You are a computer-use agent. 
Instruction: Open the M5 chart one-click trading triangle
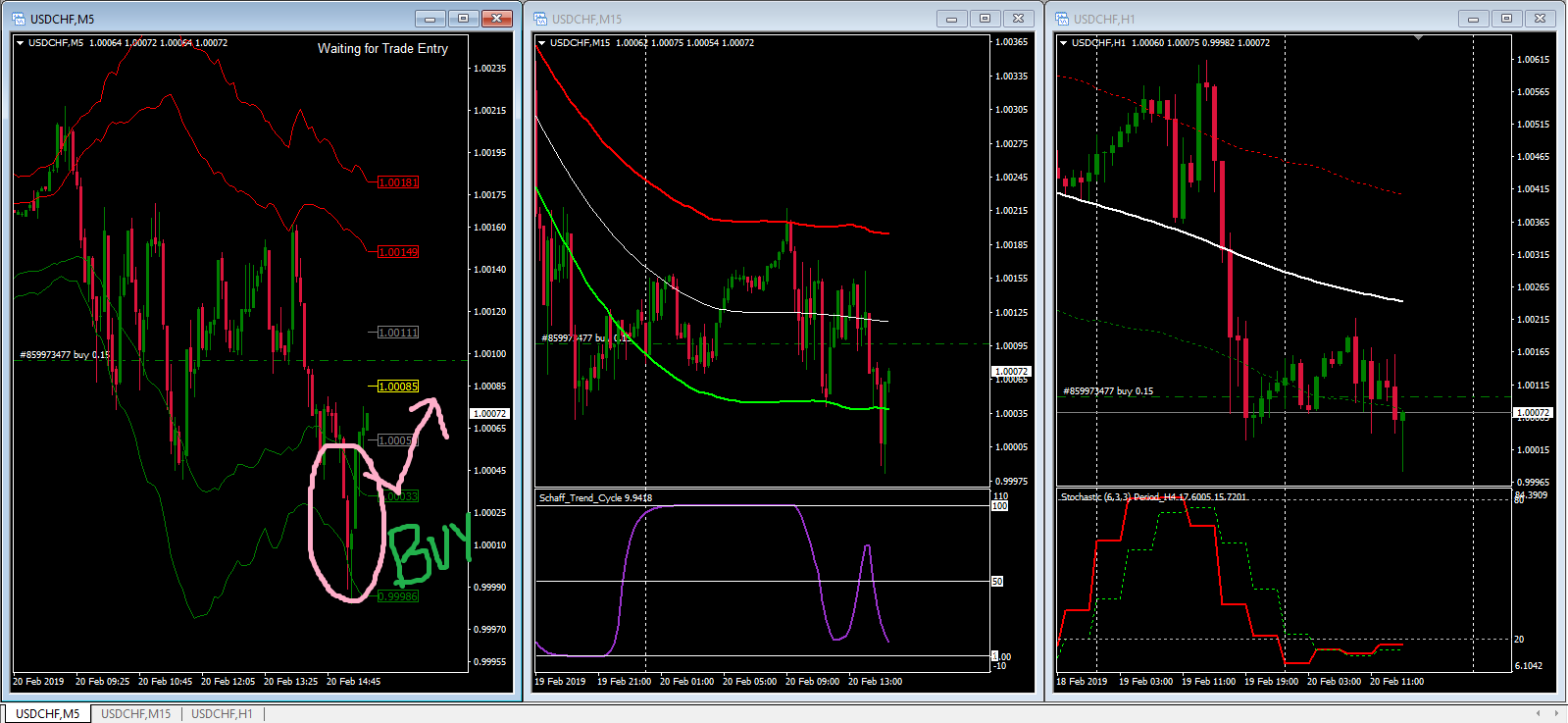20,43
